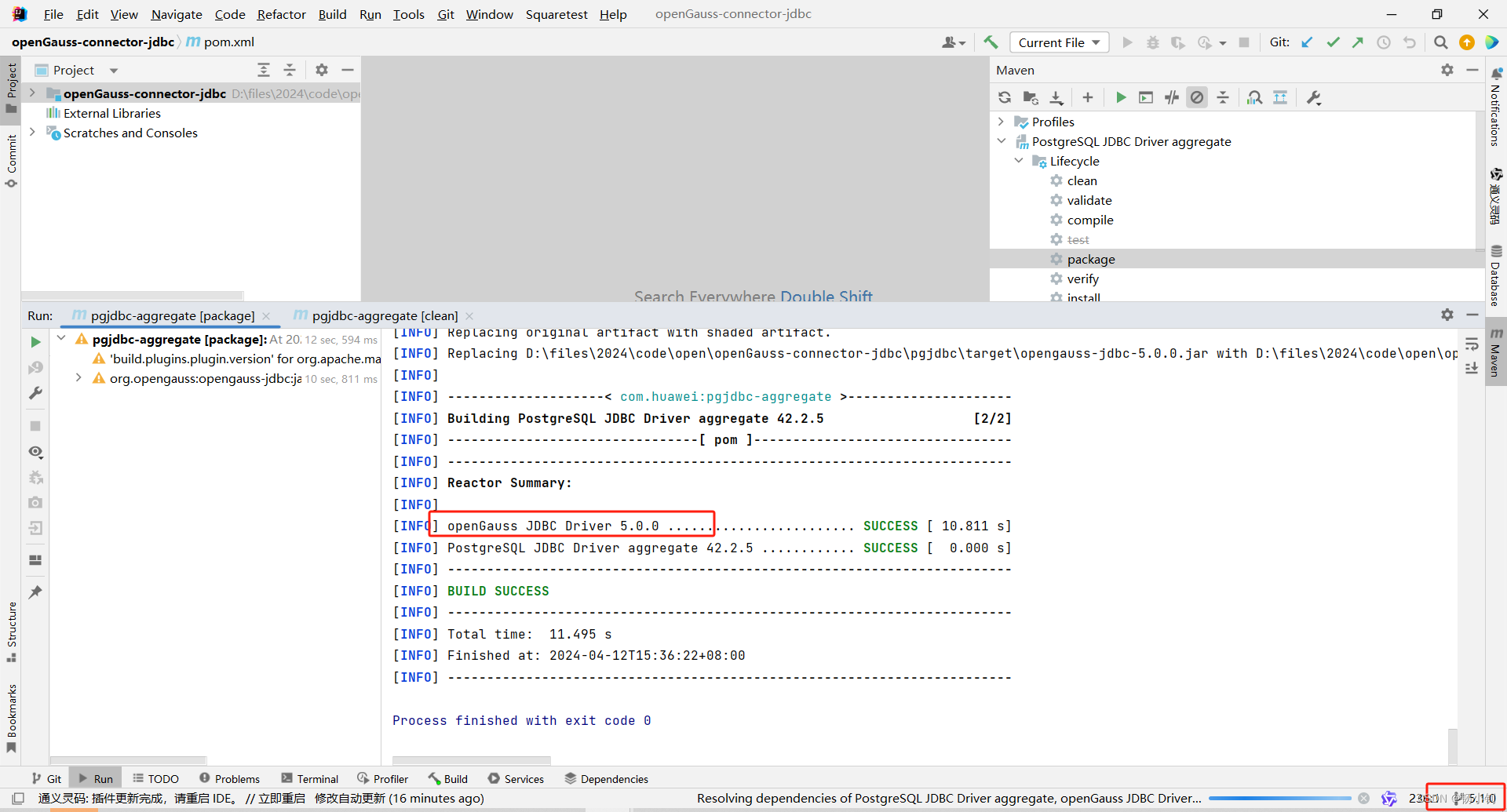Open Problems tool window

(229, 778)
